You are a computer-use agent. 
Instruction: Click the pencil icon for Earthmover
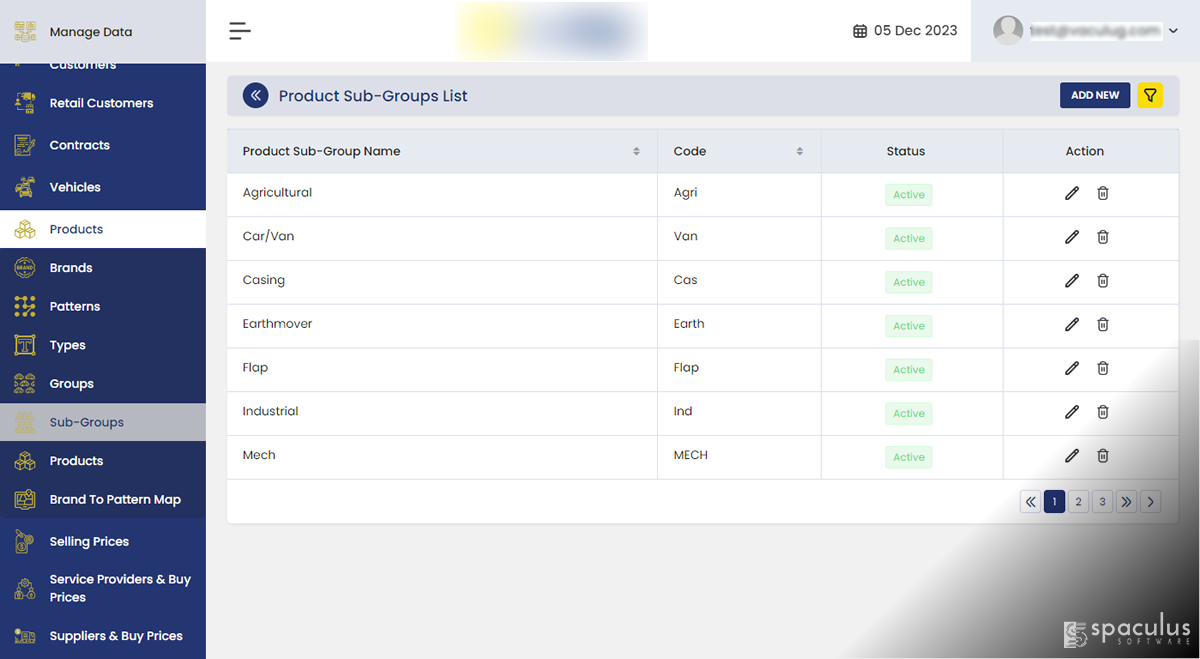(1072, 324)
